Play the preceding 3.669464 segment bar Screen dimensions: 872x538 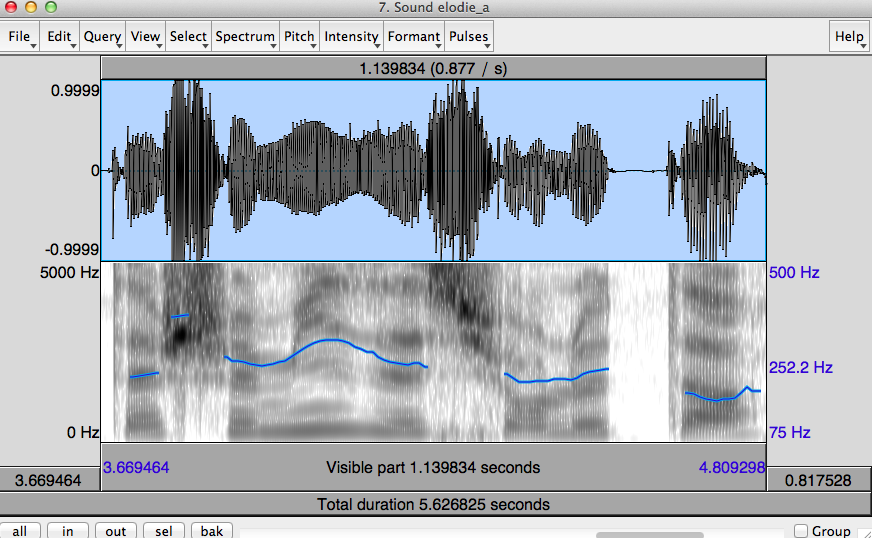coord(49,480)
